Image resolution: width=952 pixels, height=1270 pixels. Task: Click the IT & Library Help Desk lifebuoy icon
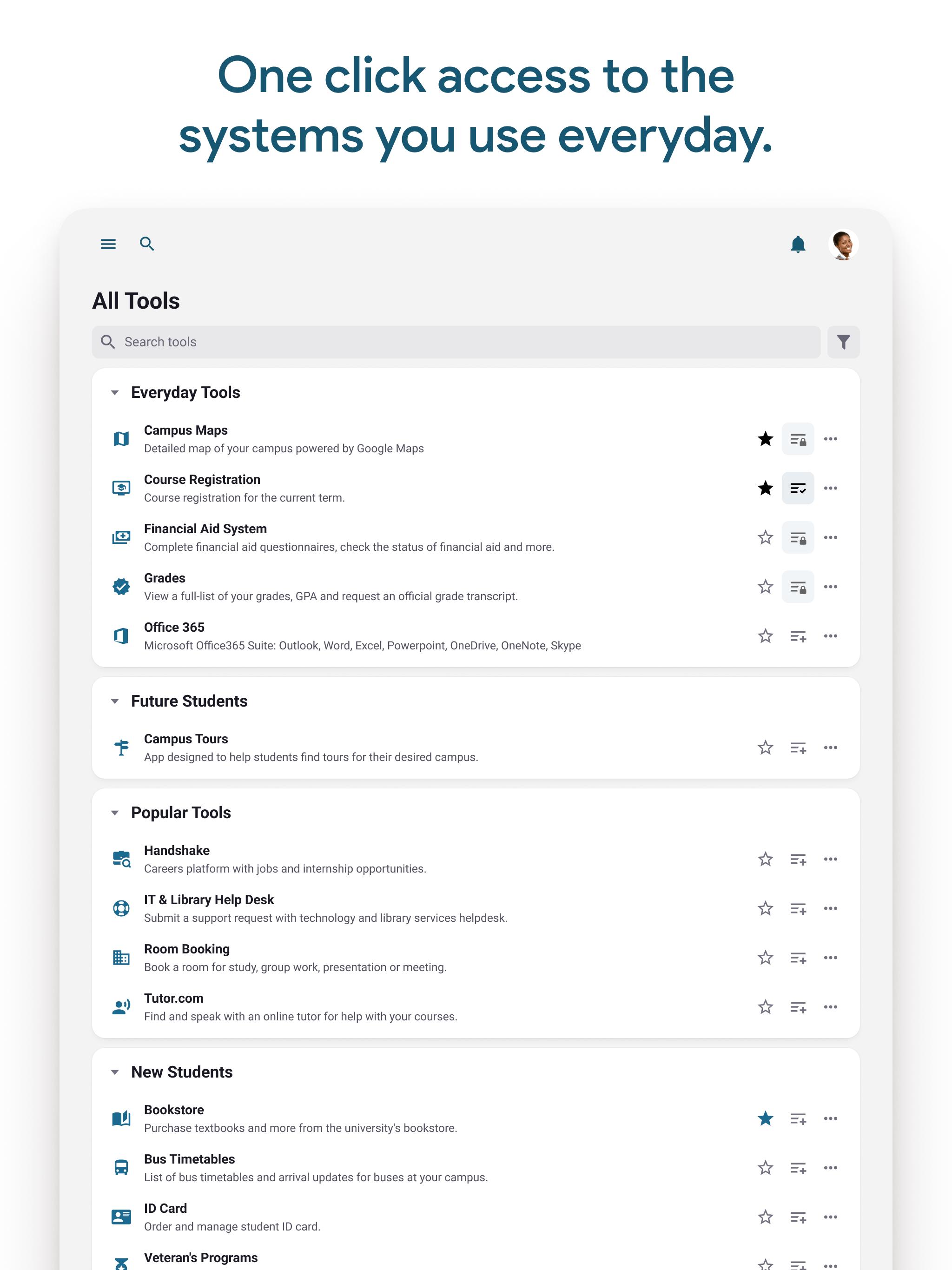(x=121, y=909)
